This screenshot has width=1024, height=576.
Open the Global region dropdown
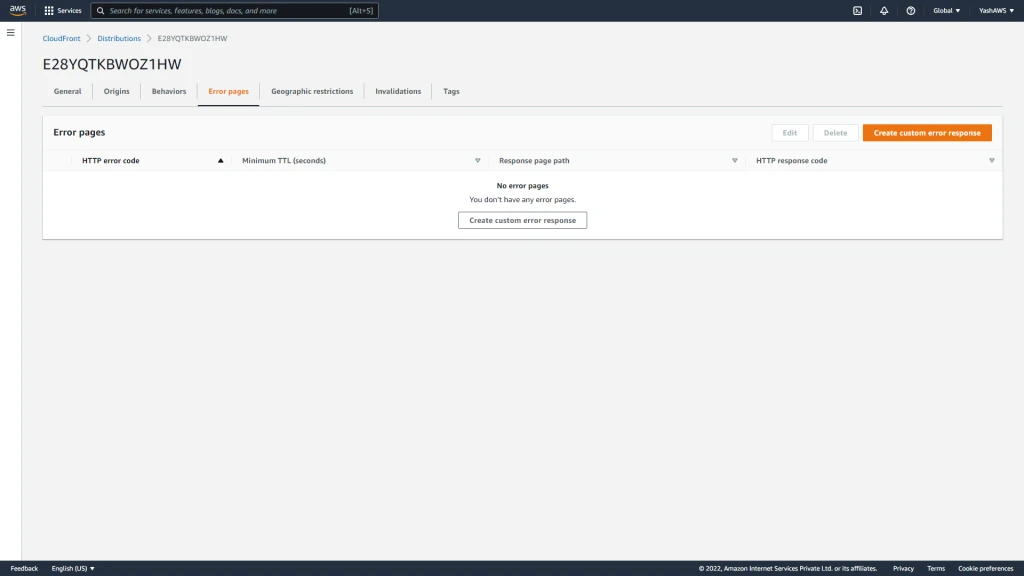click(x=946, y=10)
